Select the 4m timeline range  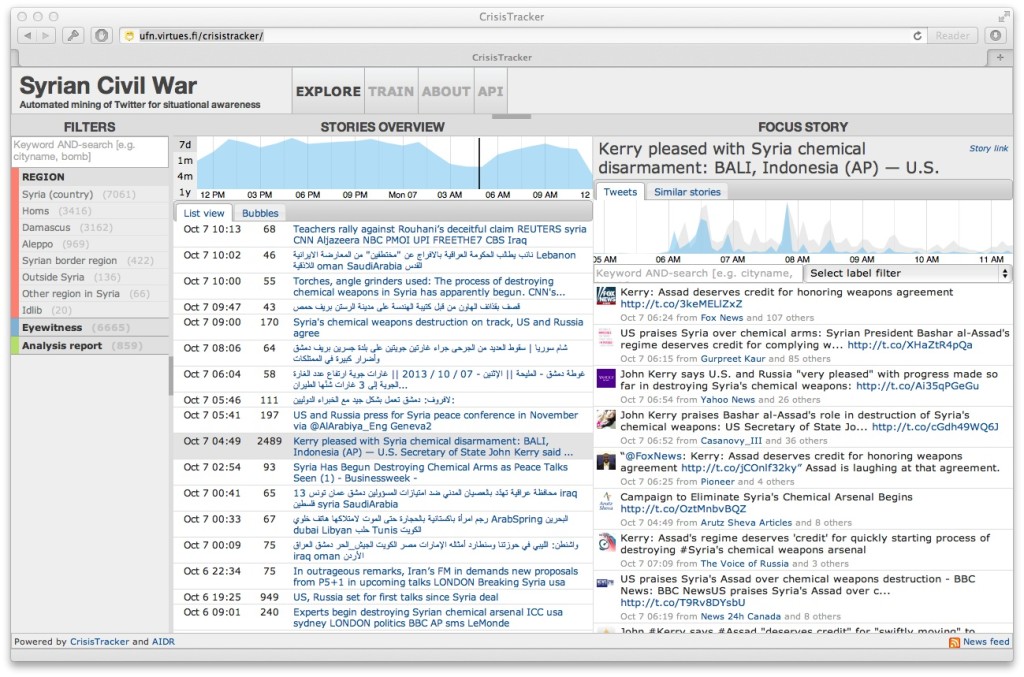(185, 176)
